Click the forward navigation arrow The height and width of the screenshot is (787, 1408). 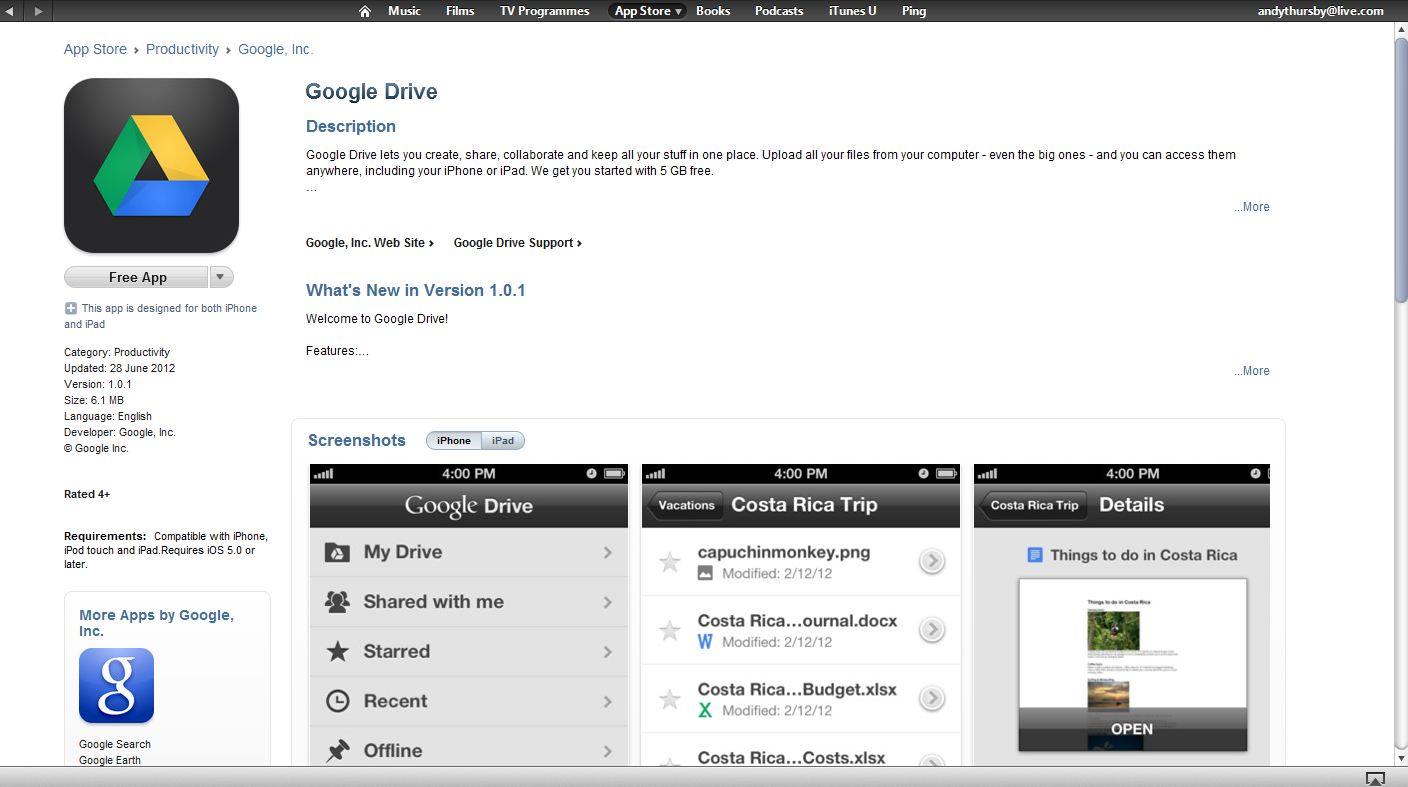coord(38,11)
